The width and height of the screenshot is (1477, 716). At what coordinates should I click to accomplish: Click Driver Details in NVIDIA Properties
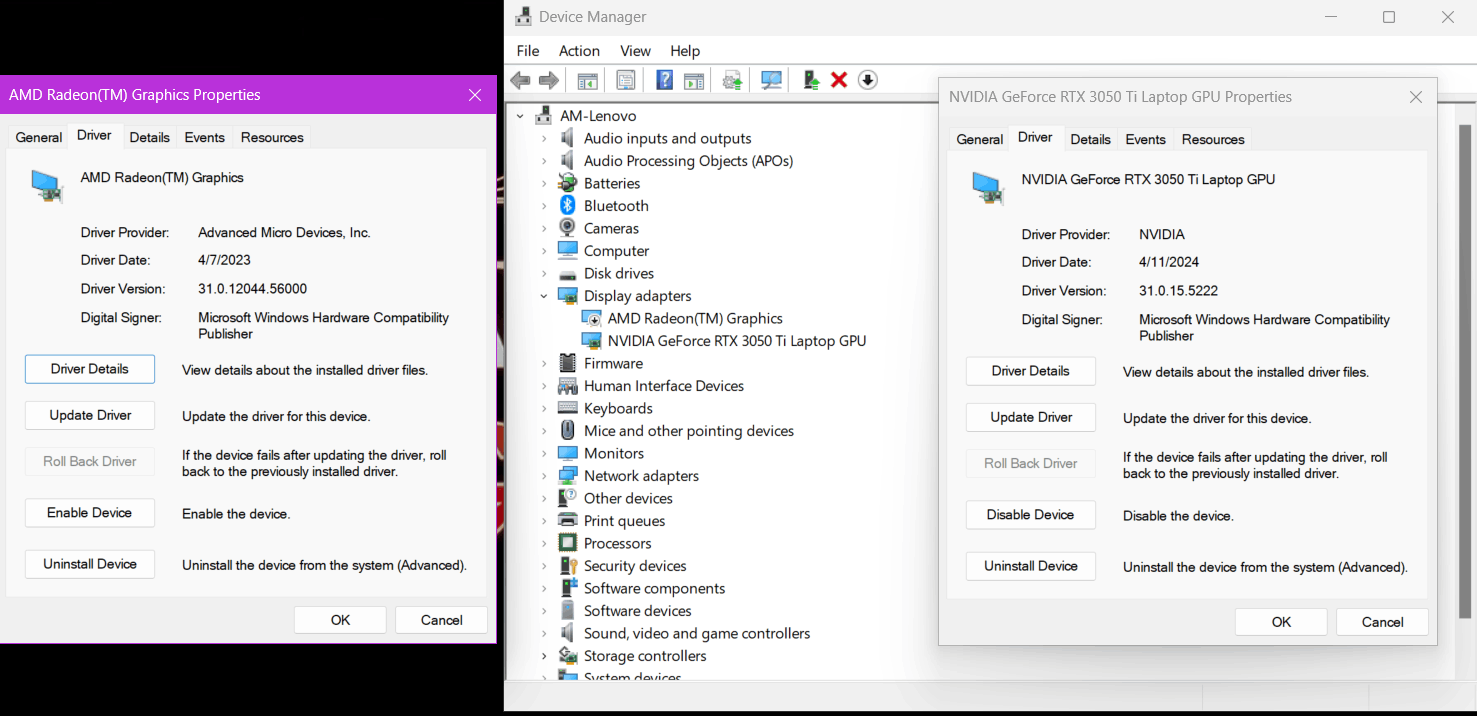click(x=1031, y=371)
